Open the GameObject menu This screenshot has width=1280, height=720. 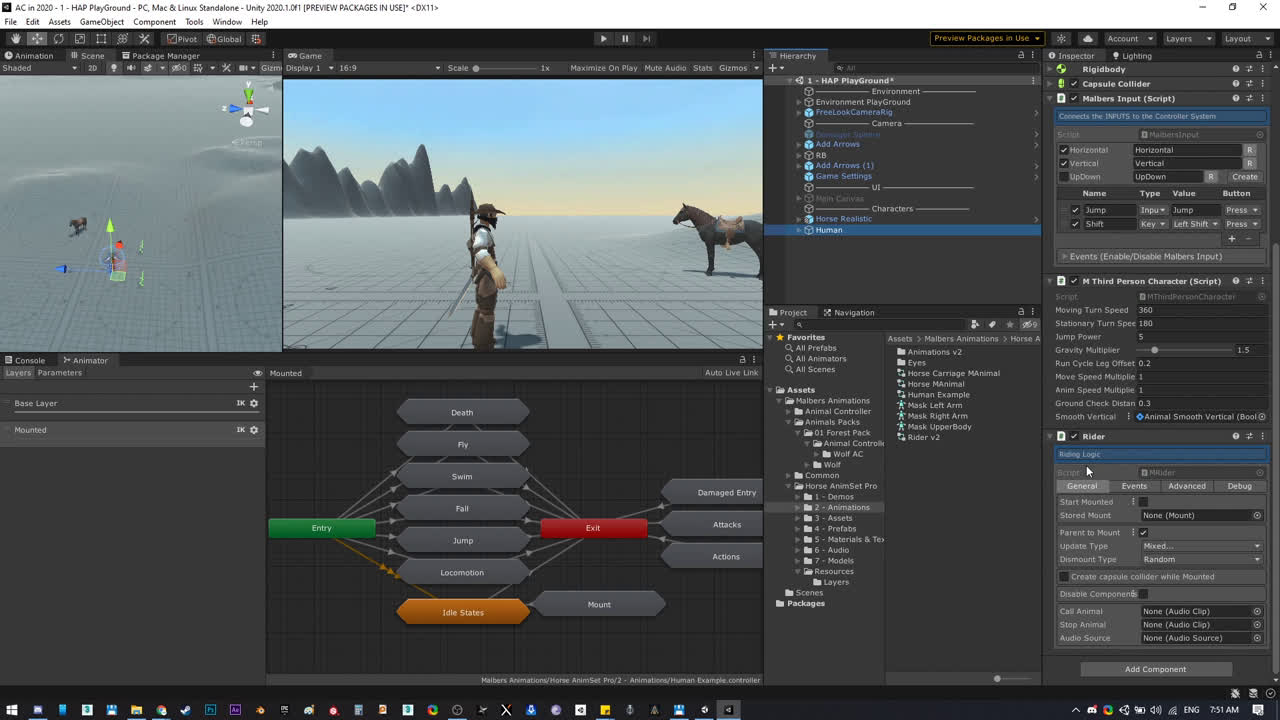tap(101, 22)
